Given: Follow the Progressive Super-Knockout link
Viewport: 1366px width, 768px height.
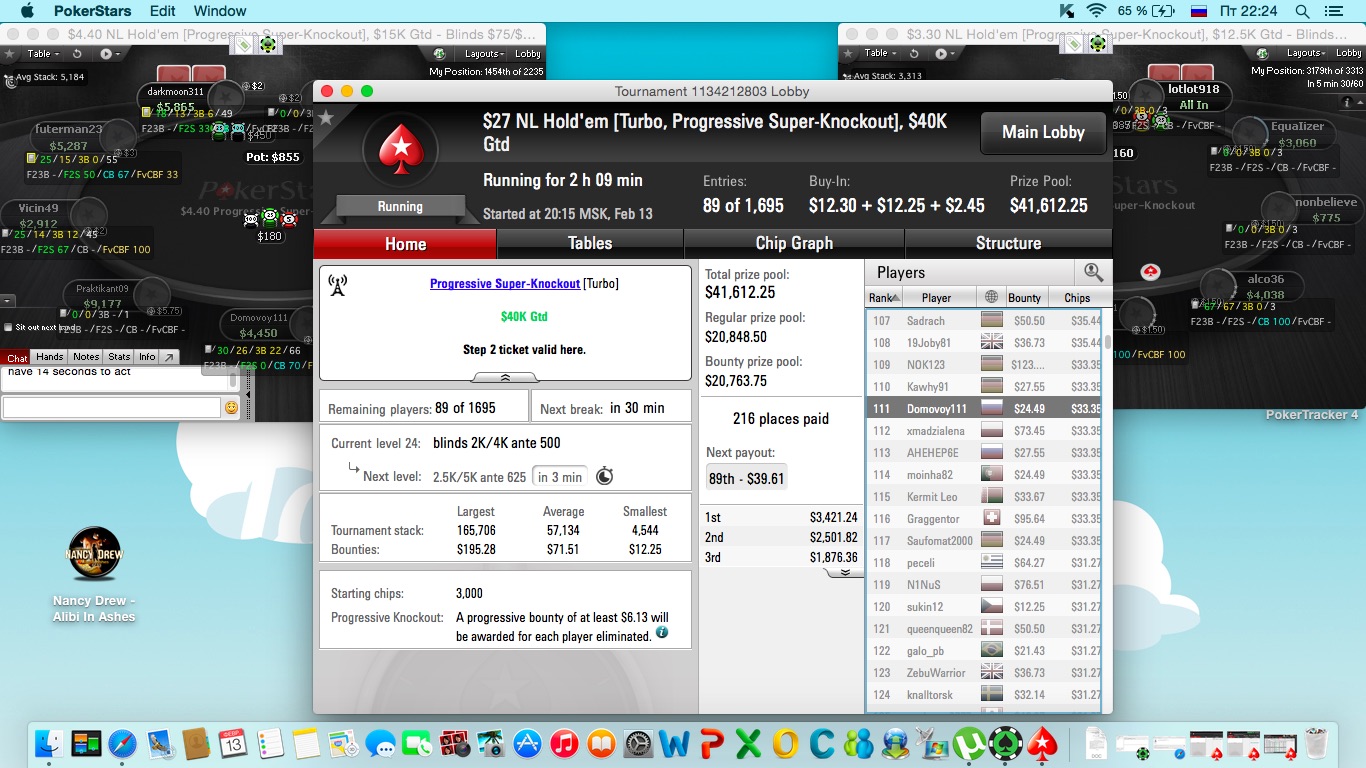Looking at the screenshot, I should pyautogui.click(x=505, y=284).
